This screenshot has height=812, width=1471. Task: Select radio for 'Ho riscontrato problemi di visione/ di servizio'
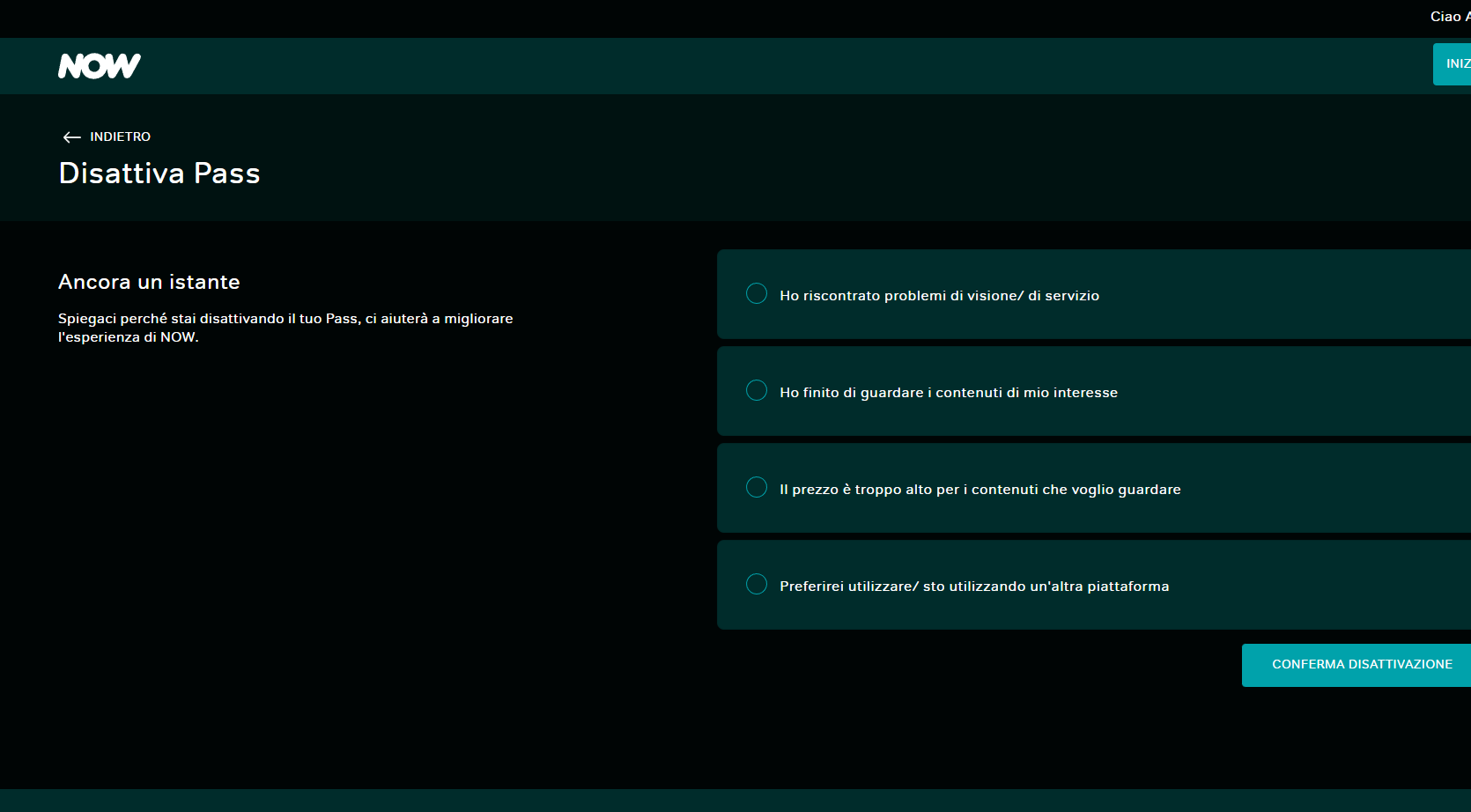click(x=757, y=293)
